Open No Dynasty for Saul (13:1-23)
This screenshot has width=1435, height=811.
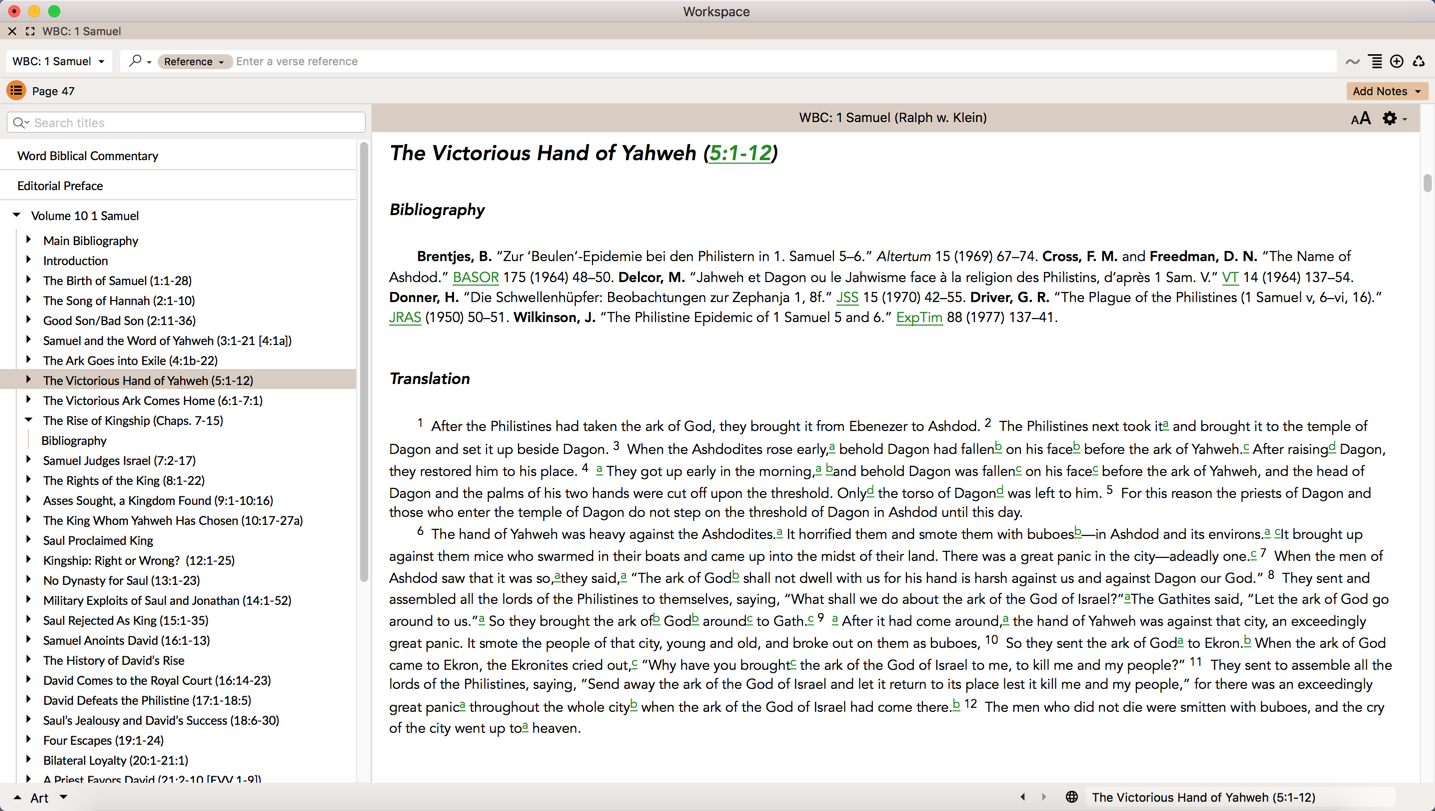pyautogui.click(x=121, y=581)
